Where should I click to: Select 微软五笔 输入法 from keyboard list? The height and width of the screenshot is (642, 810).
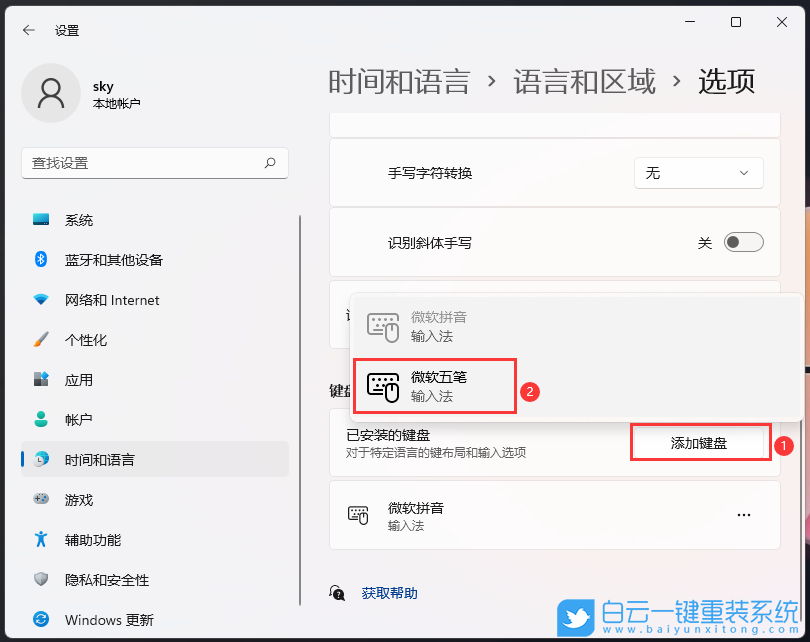(x=435, y=385)
